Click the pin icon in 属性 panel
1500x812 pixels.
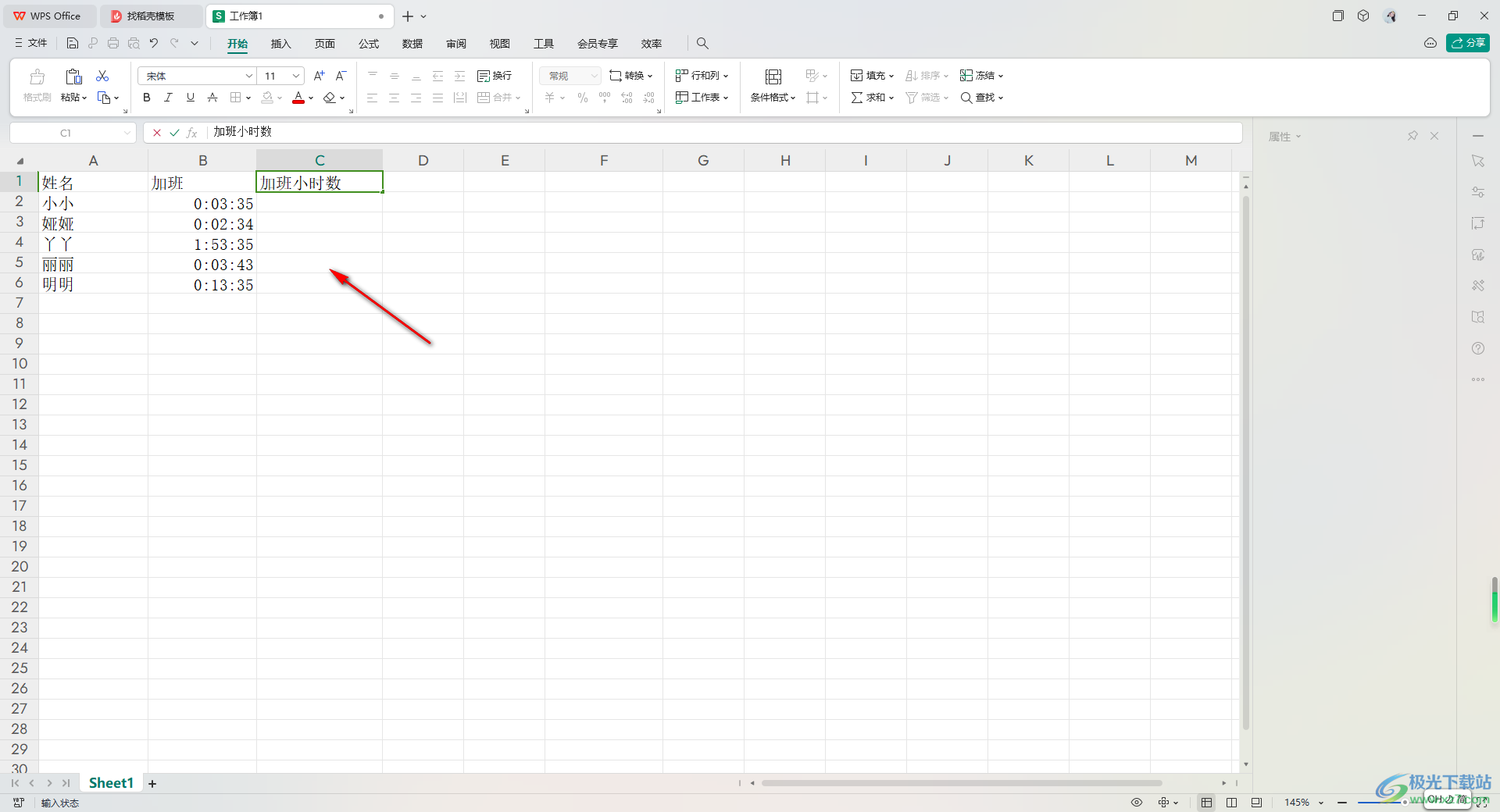1412,136
